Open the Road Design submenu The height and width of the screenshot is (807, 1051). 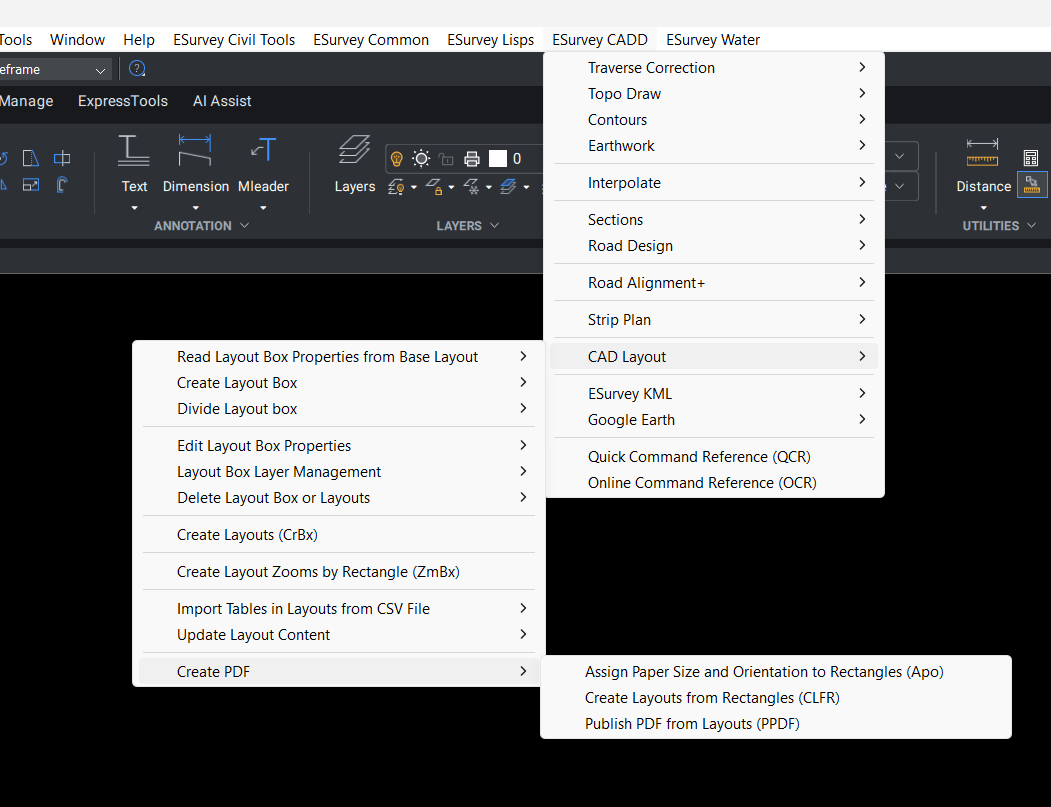[714, 246]
